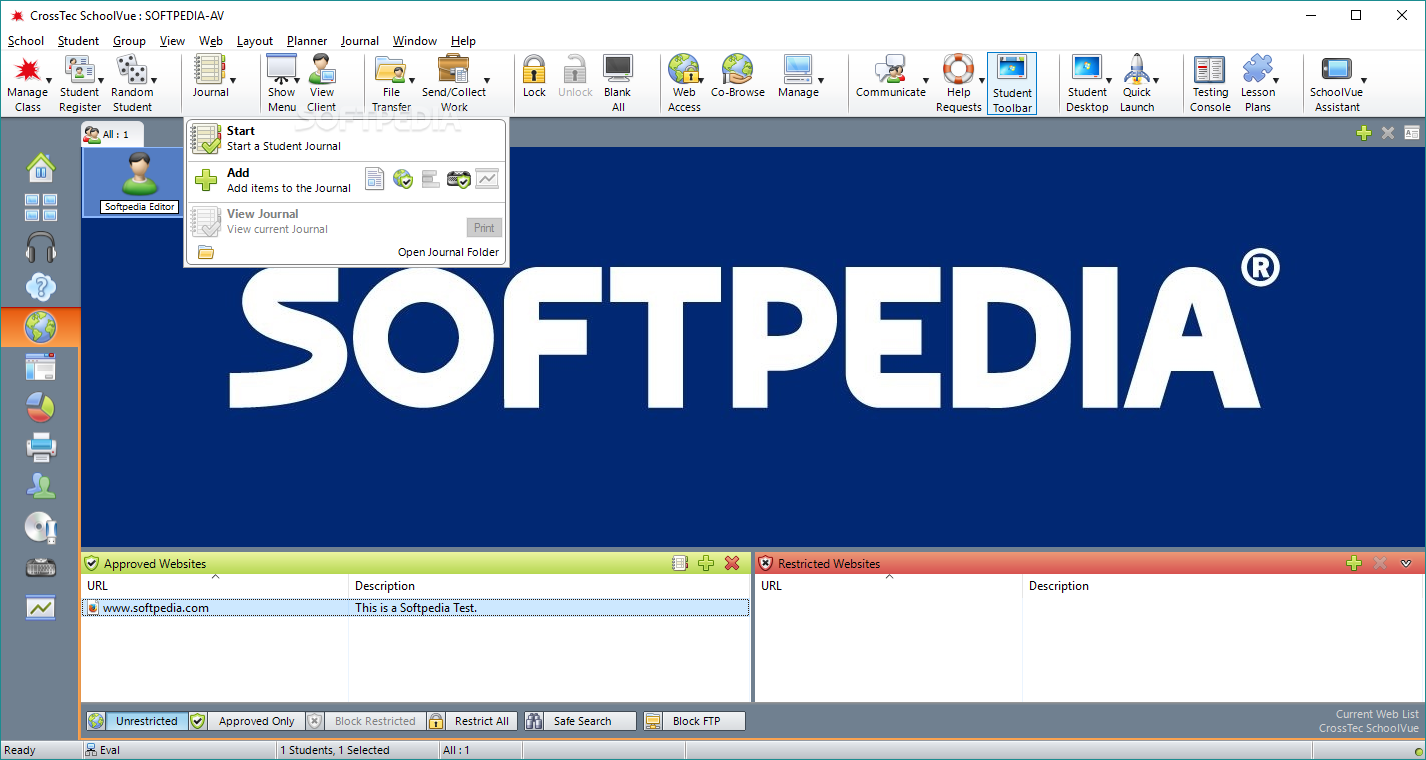Add screenshot camera item to Journal

pyautogui.click(x=459, y=179)
